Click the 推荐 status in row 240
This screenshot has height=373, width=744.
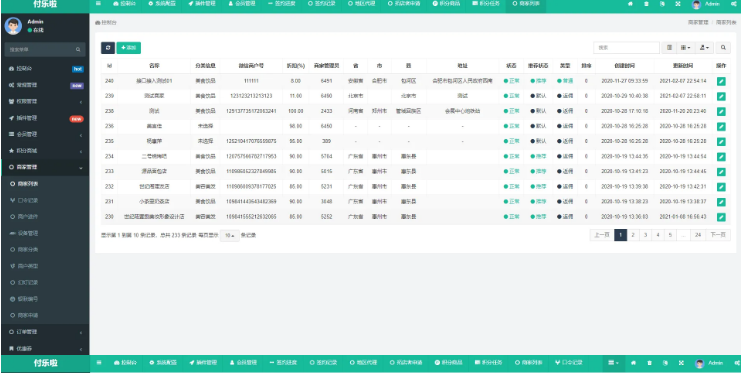coord(538,81)
